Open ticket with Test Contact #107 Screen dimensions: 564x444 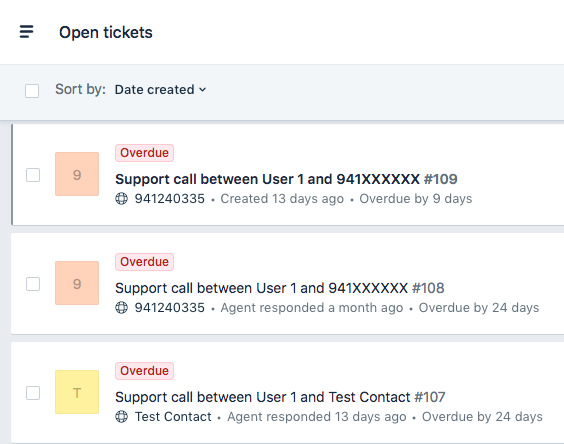[280, 397]
